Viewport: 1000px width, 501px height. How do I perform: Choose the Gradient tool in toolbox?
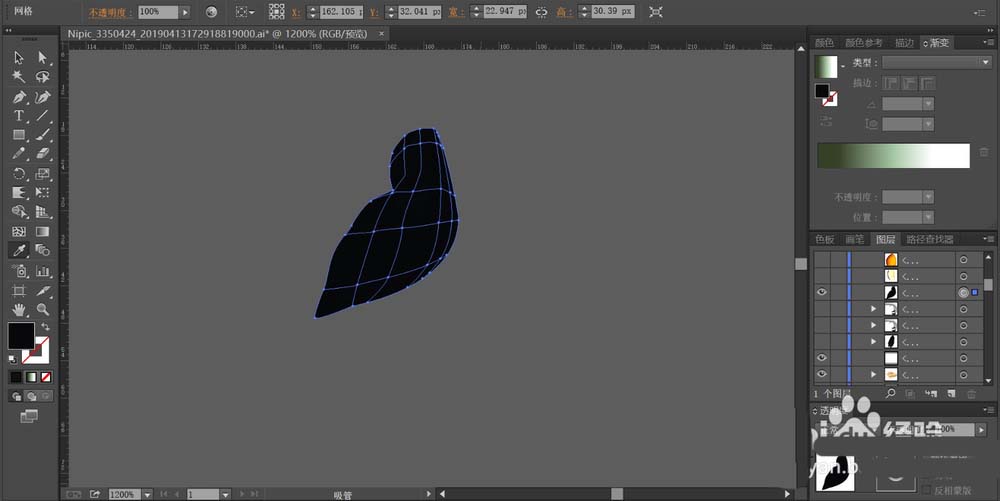coord(42,231)
